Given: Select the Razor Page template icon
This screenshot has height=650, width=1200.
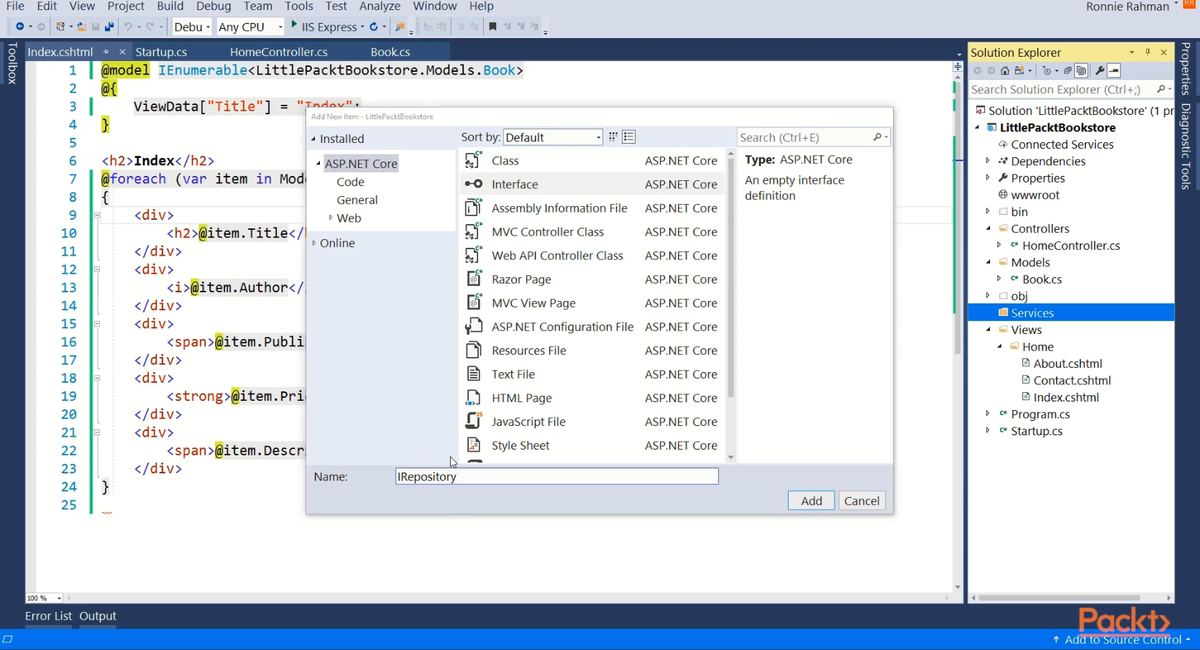Looking at the screenshot, I should (x=474, y=279).
